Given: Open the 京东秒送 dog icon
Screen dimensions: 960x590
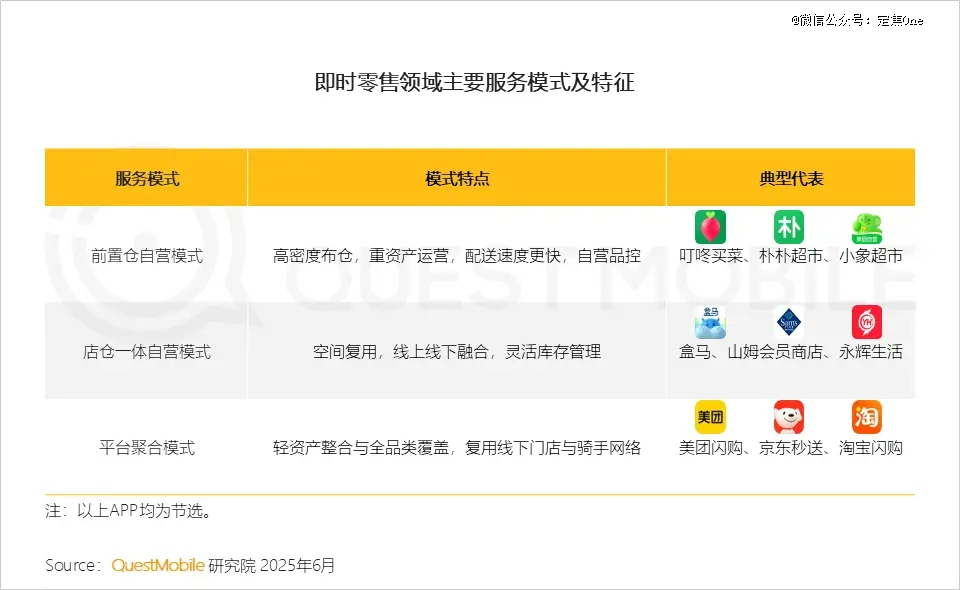Looking at the screenshot, I should [788, 416].
